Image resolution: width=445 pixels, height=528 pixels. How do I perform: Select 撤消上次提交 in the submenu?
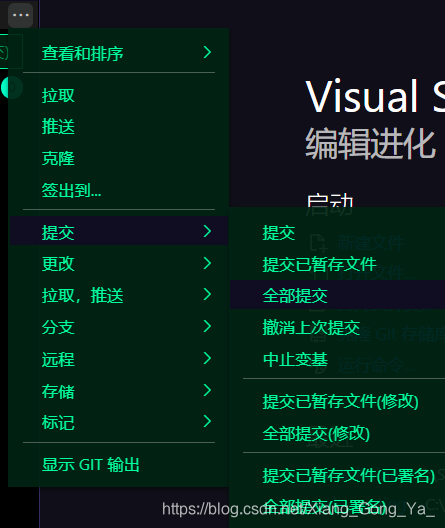pos(337,327)
